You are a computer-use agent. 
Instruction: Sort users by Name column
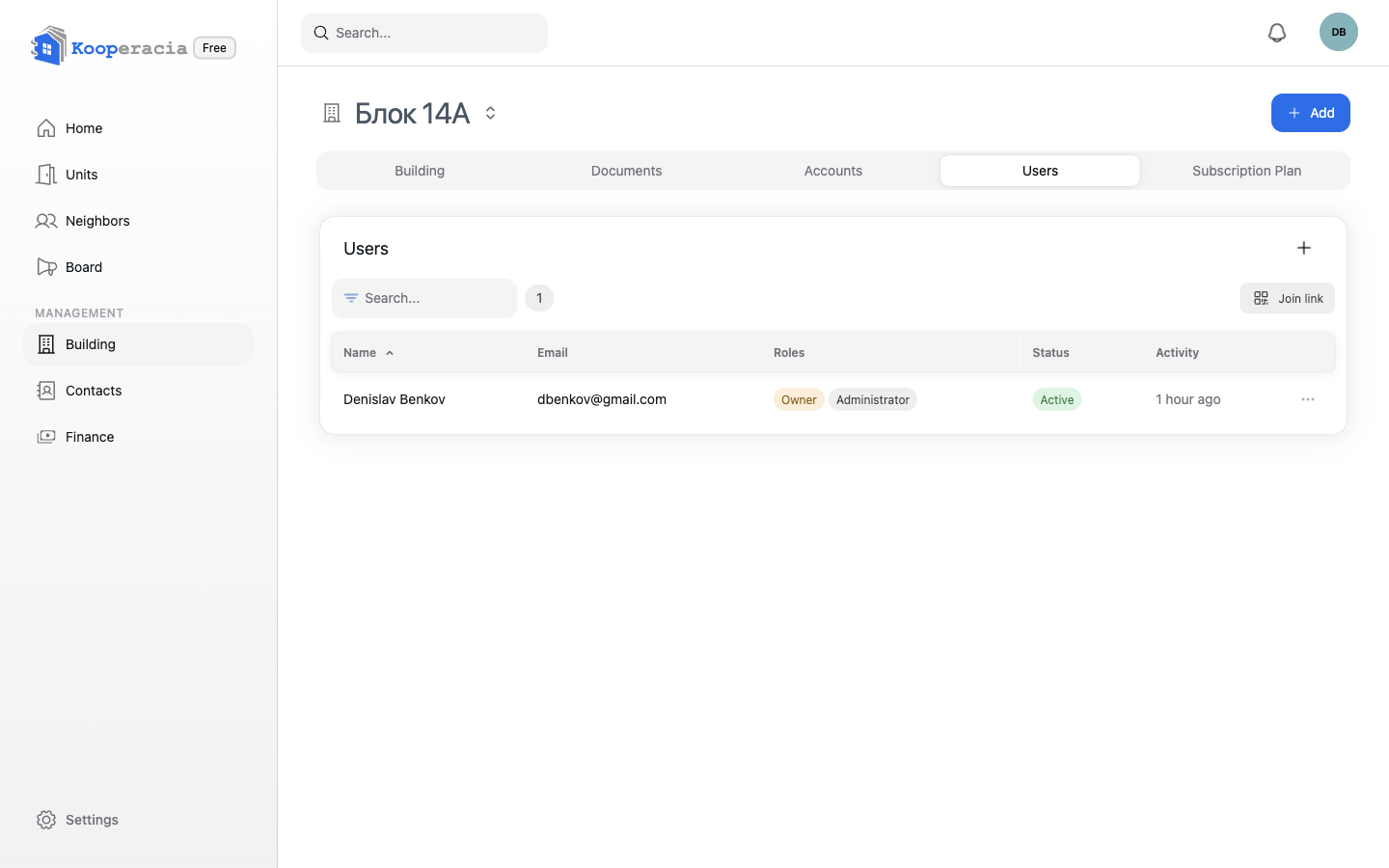(x=368, y=353)
